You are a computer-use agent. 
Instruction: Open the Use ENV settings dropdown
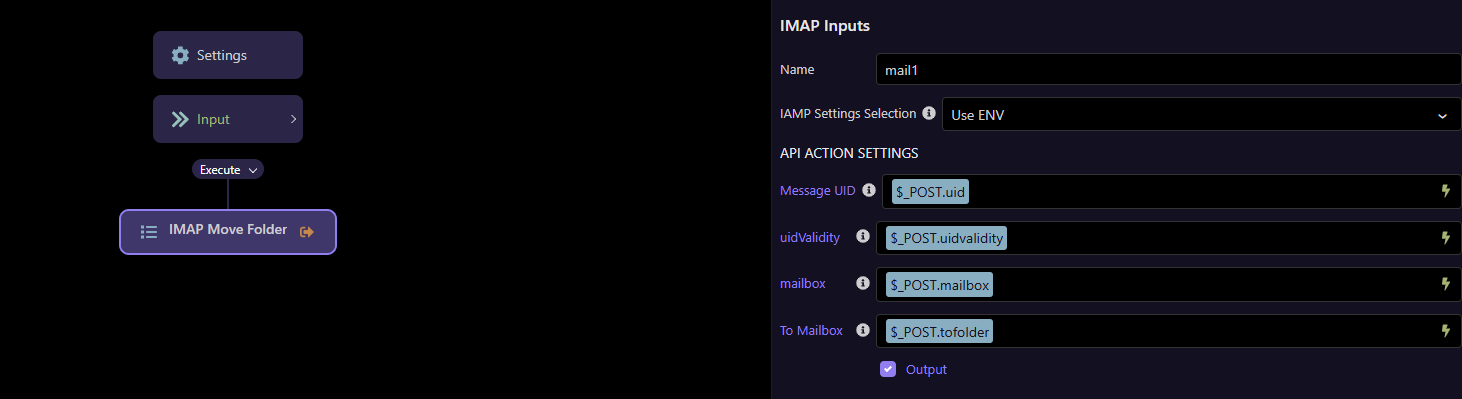click(1202, 115)
